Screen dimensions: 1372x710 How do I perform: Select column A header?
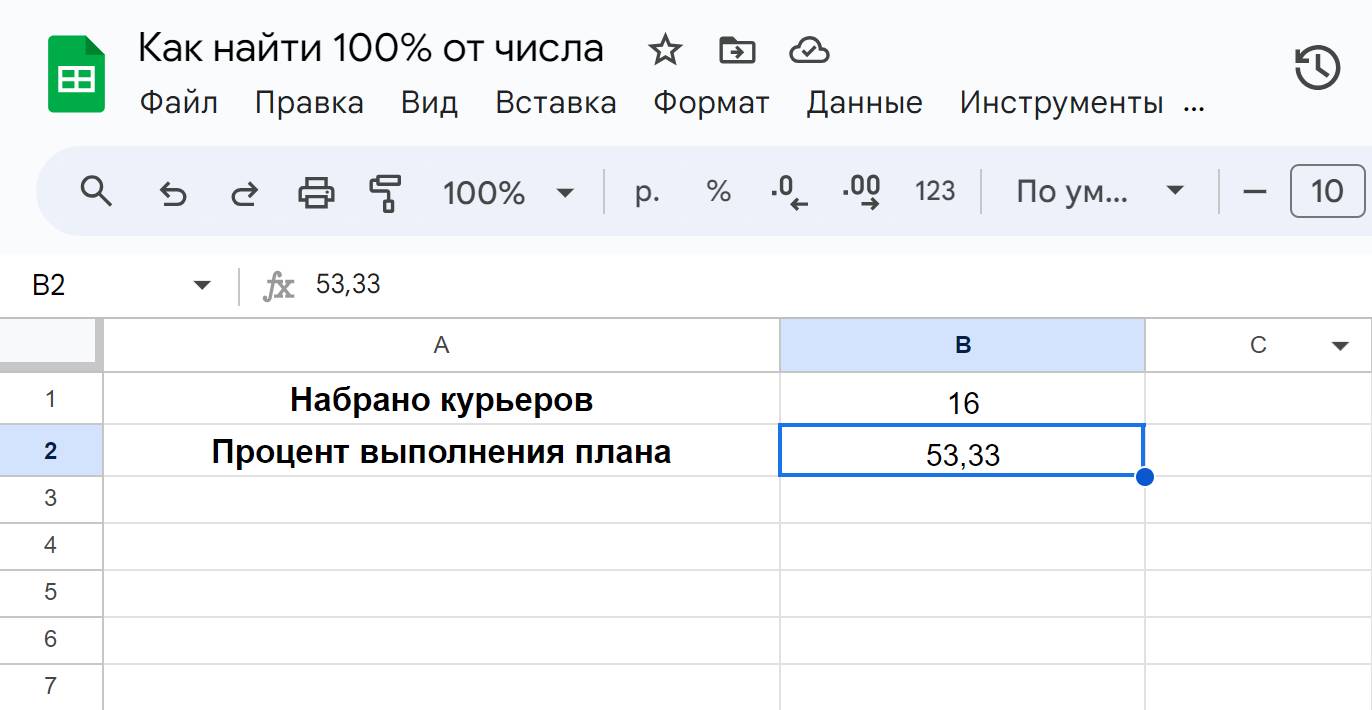coord(441,346)
